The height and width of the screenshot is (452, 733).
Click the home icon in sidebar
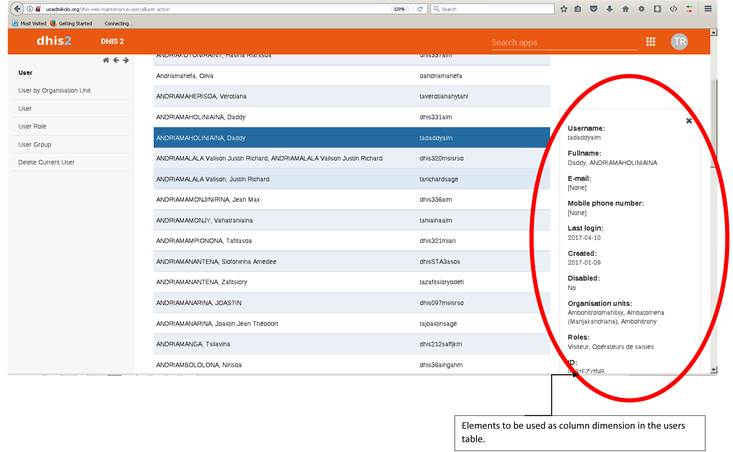[106, 61]
